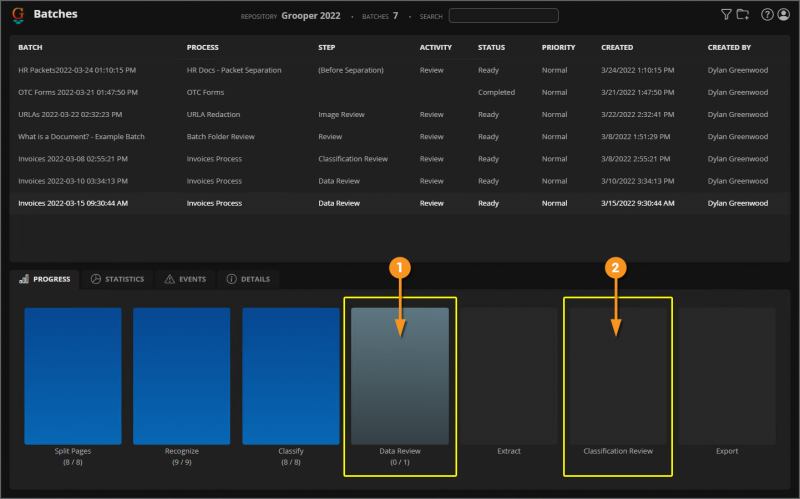Screen dimensions: 800x499
Task: Switch to the Progress tab
Action: [x=44, y=279]
